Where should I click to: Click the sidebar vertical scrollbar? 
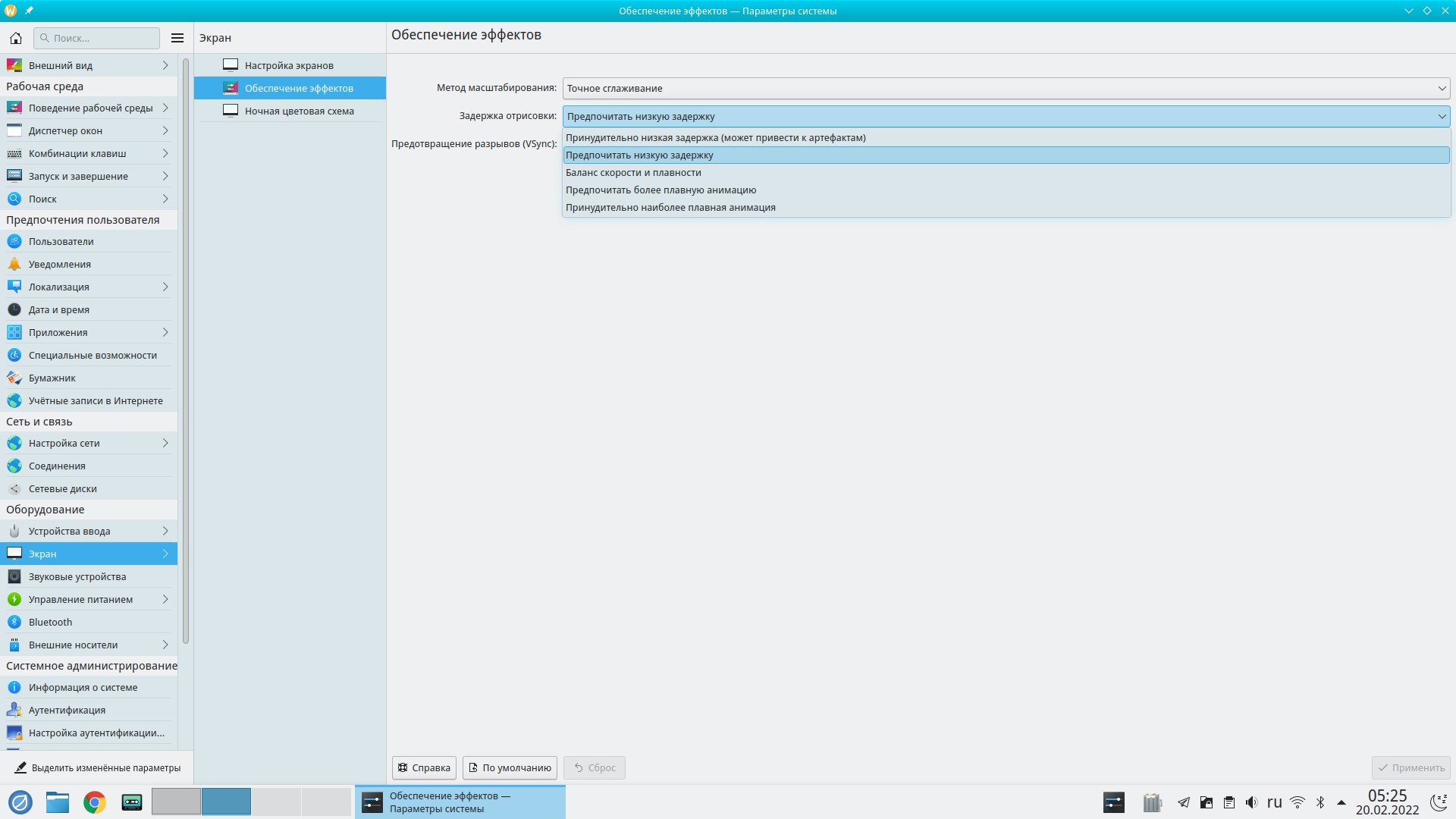tap(186, 349)
